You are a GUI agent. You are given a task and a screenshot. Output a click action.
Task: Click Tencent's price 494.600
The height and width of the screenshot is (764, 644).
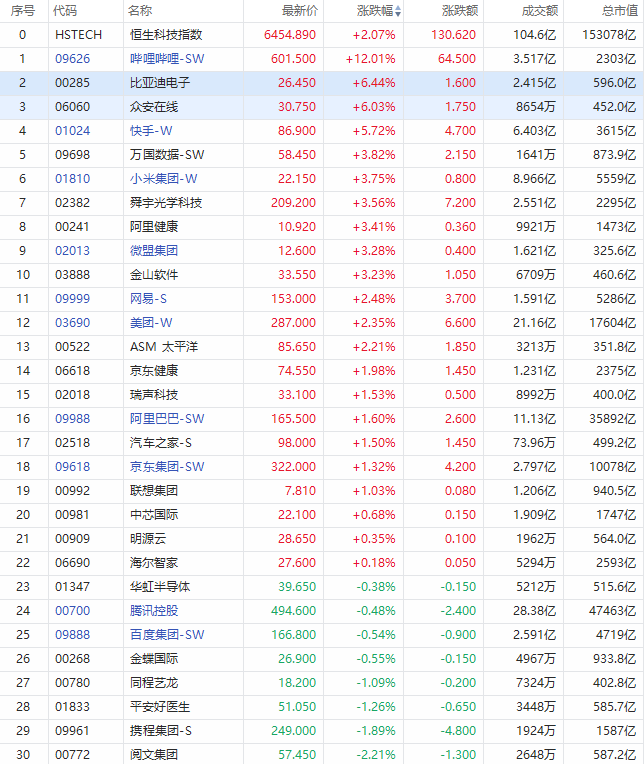click(294, 611)
